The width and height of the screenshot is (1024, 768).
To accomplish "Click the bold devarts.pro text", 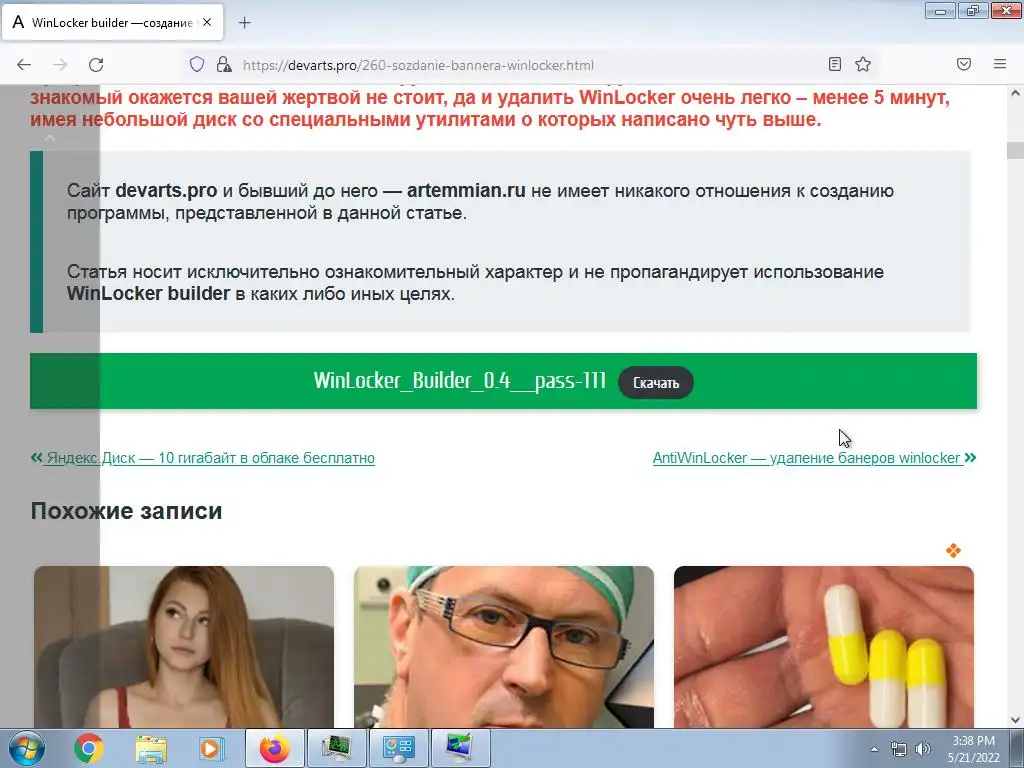I will (x=166, y=191).
